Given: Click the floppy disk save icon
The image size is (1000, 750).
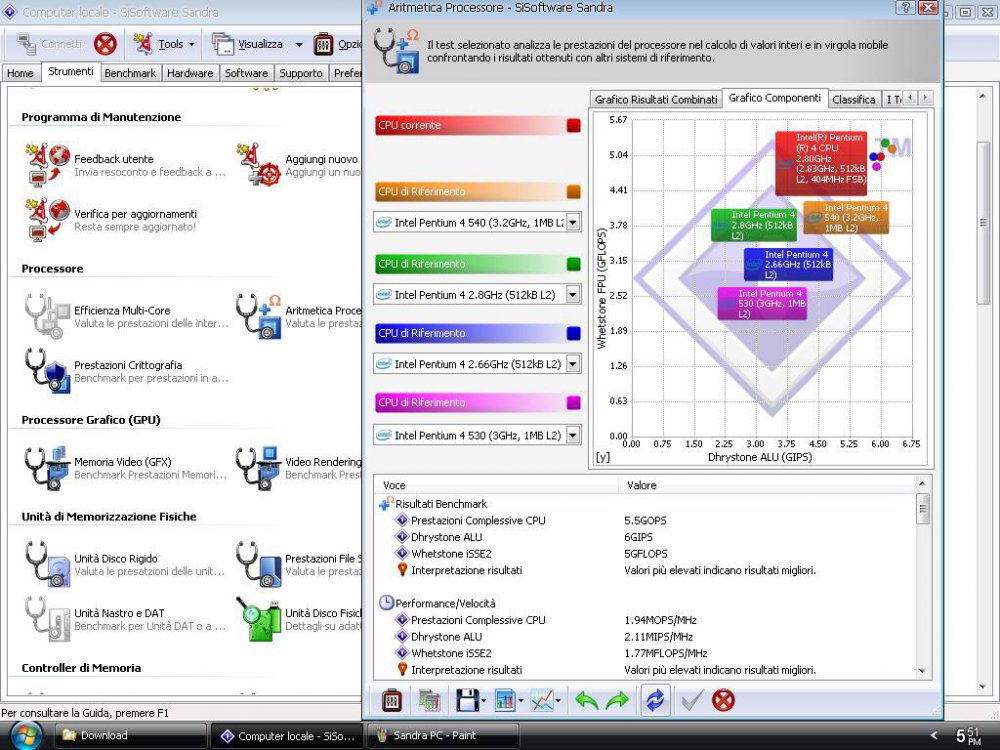Looking at the screenshot, I should (465, 700).
